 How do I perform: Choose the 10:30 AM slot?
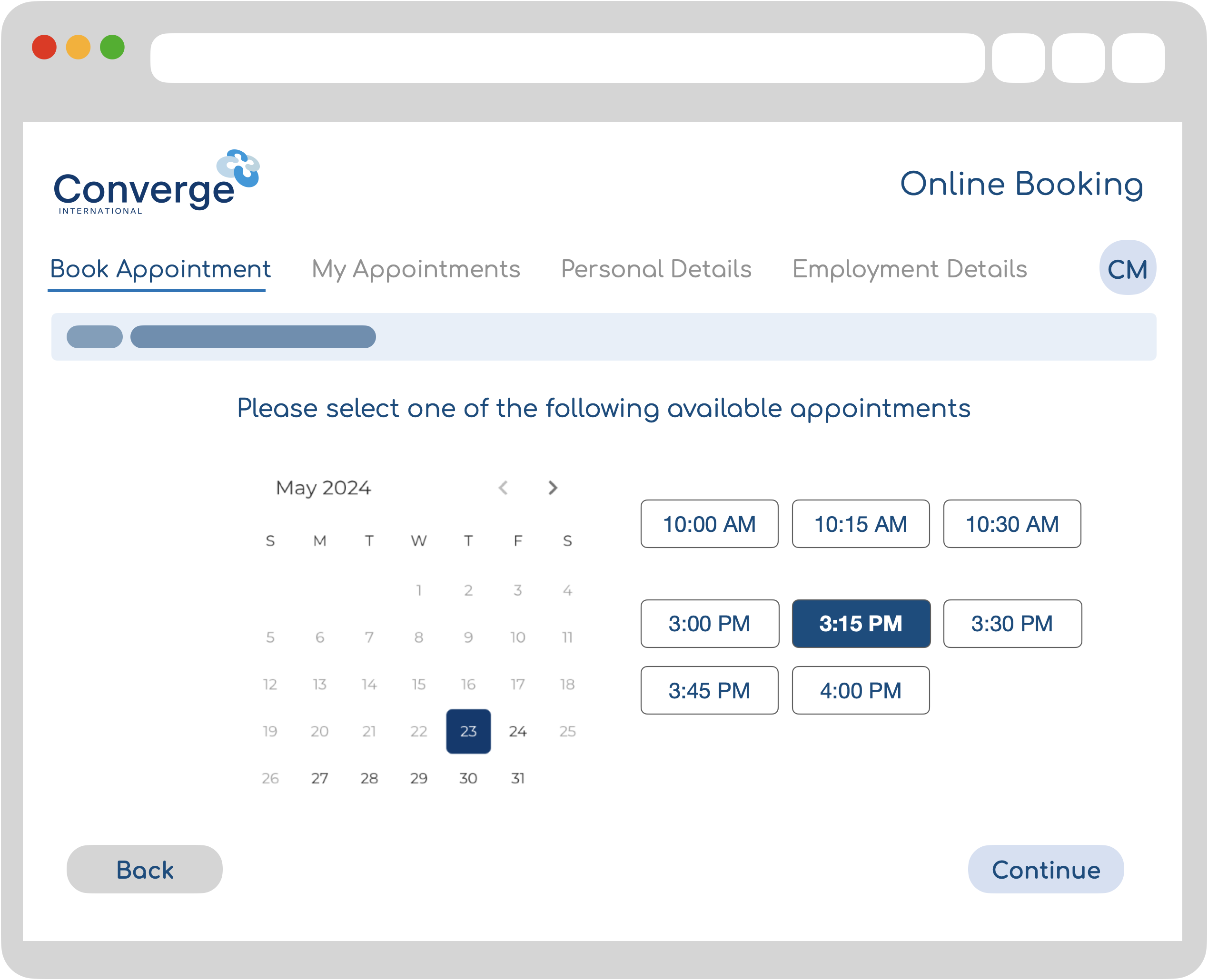click(x=1011, y=524)
